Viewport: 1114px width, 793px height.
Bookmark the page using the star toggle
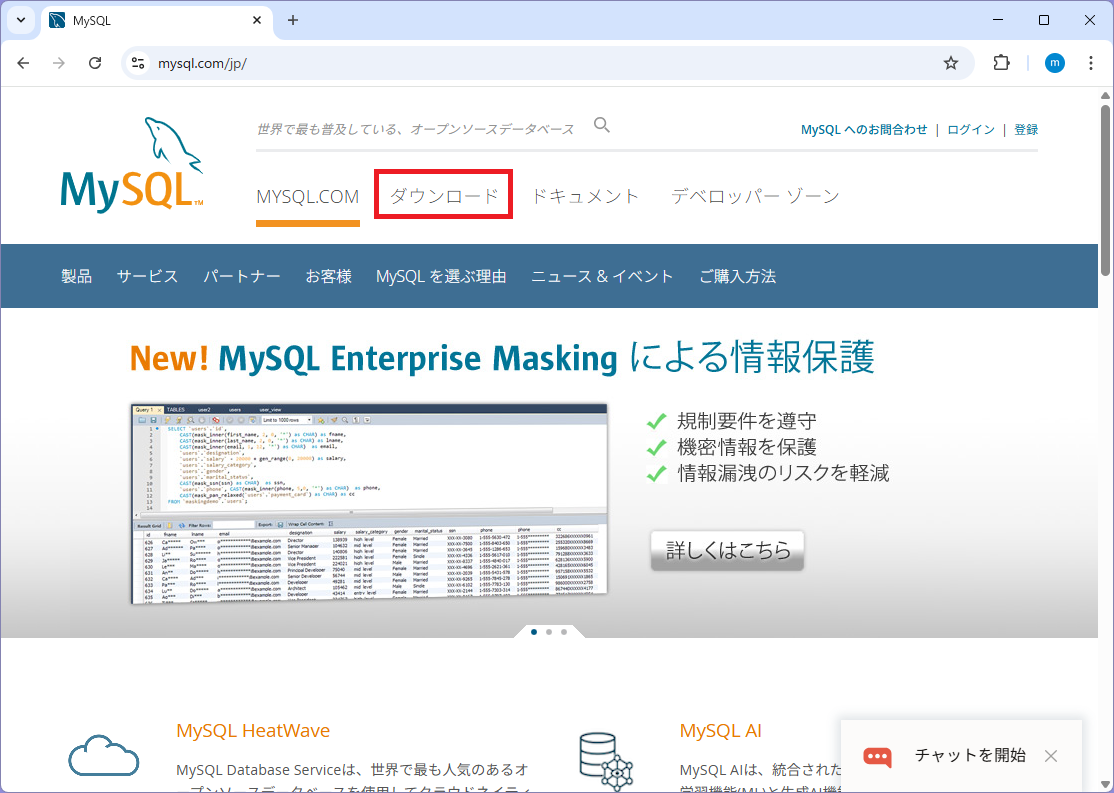[950, 62]
